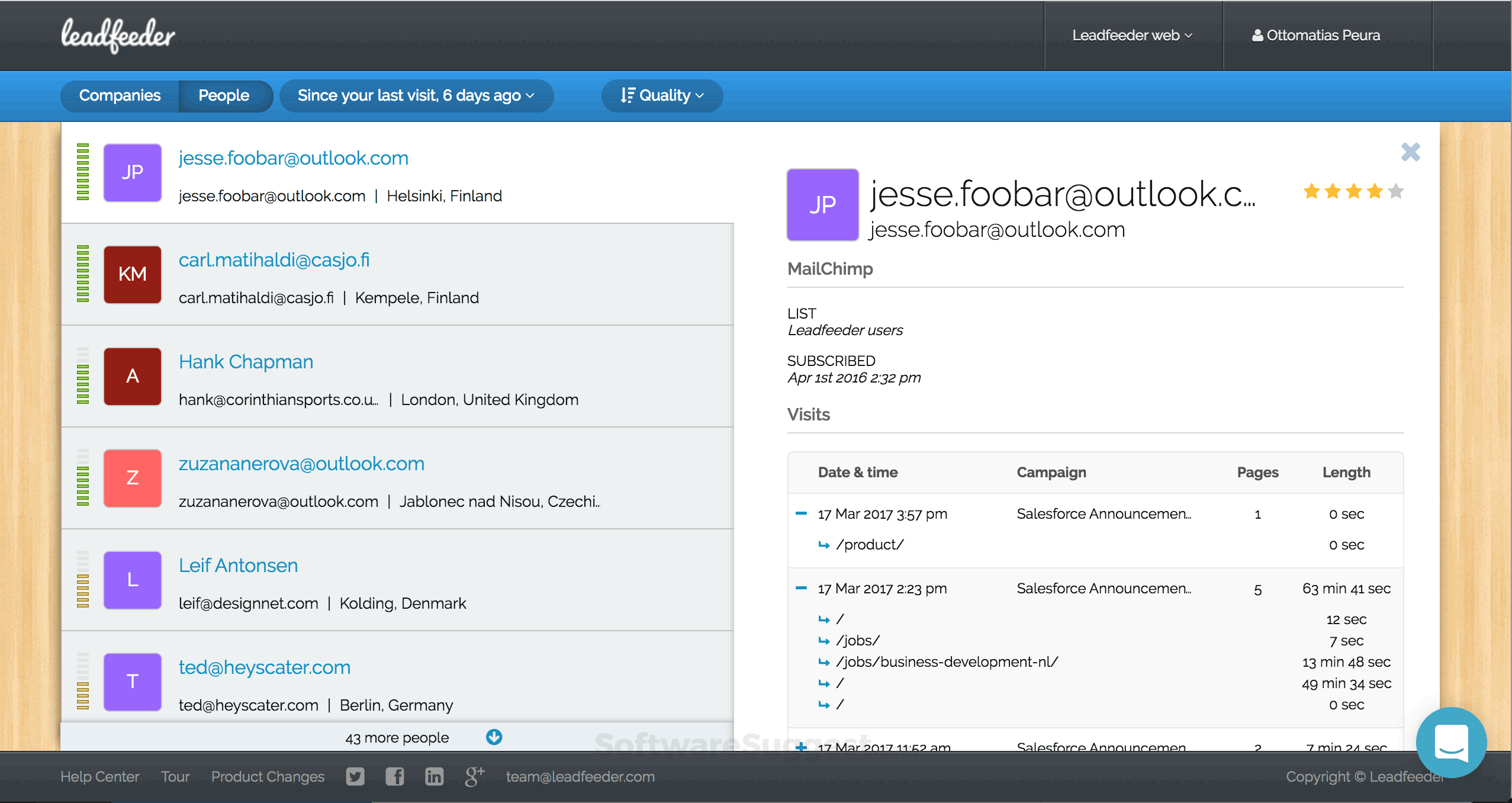Open the Intercom chat bubble
The height and width of the screenshot is (803, 1512).
tap(1451, 742)
